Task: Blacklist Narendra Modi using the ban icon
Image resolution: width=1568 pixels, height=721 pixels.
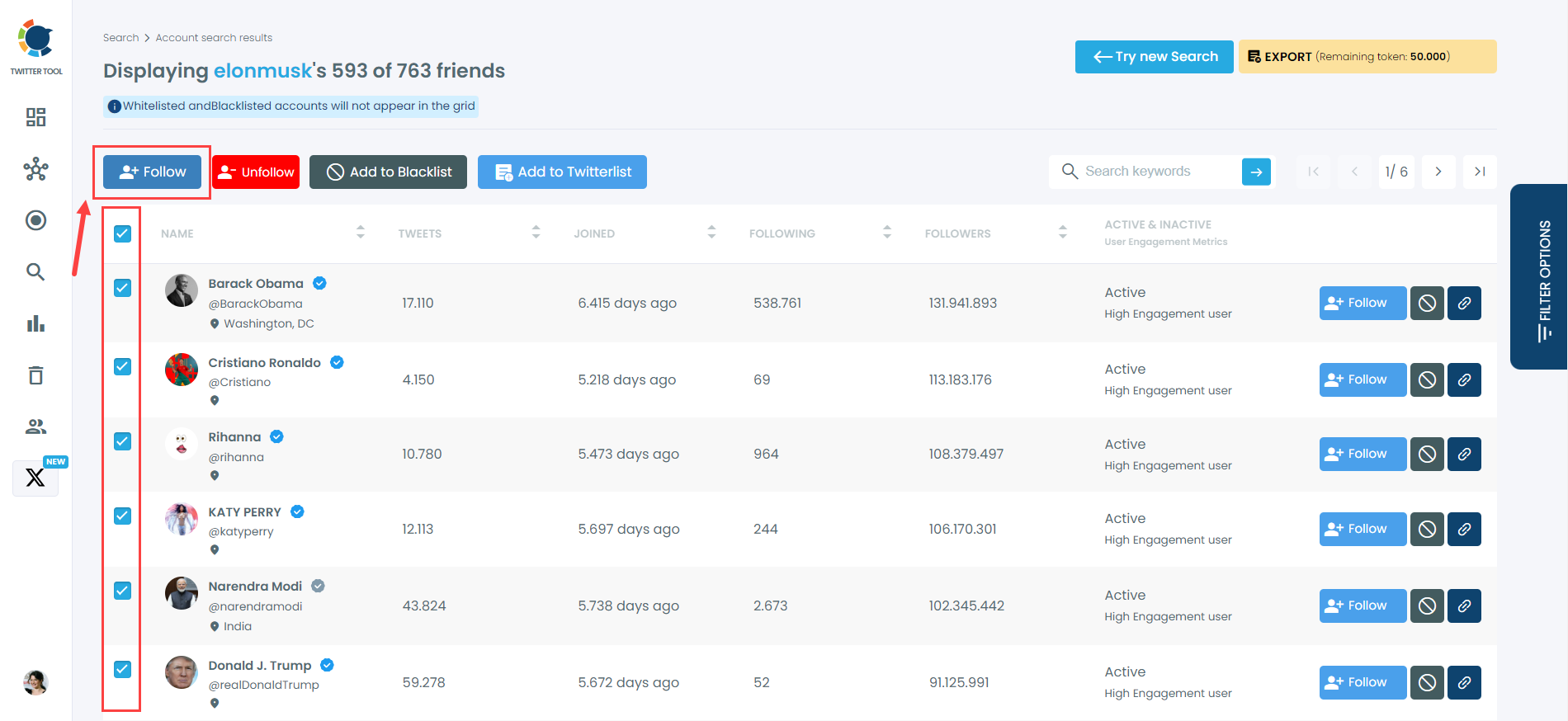Action: (1427, 606)
